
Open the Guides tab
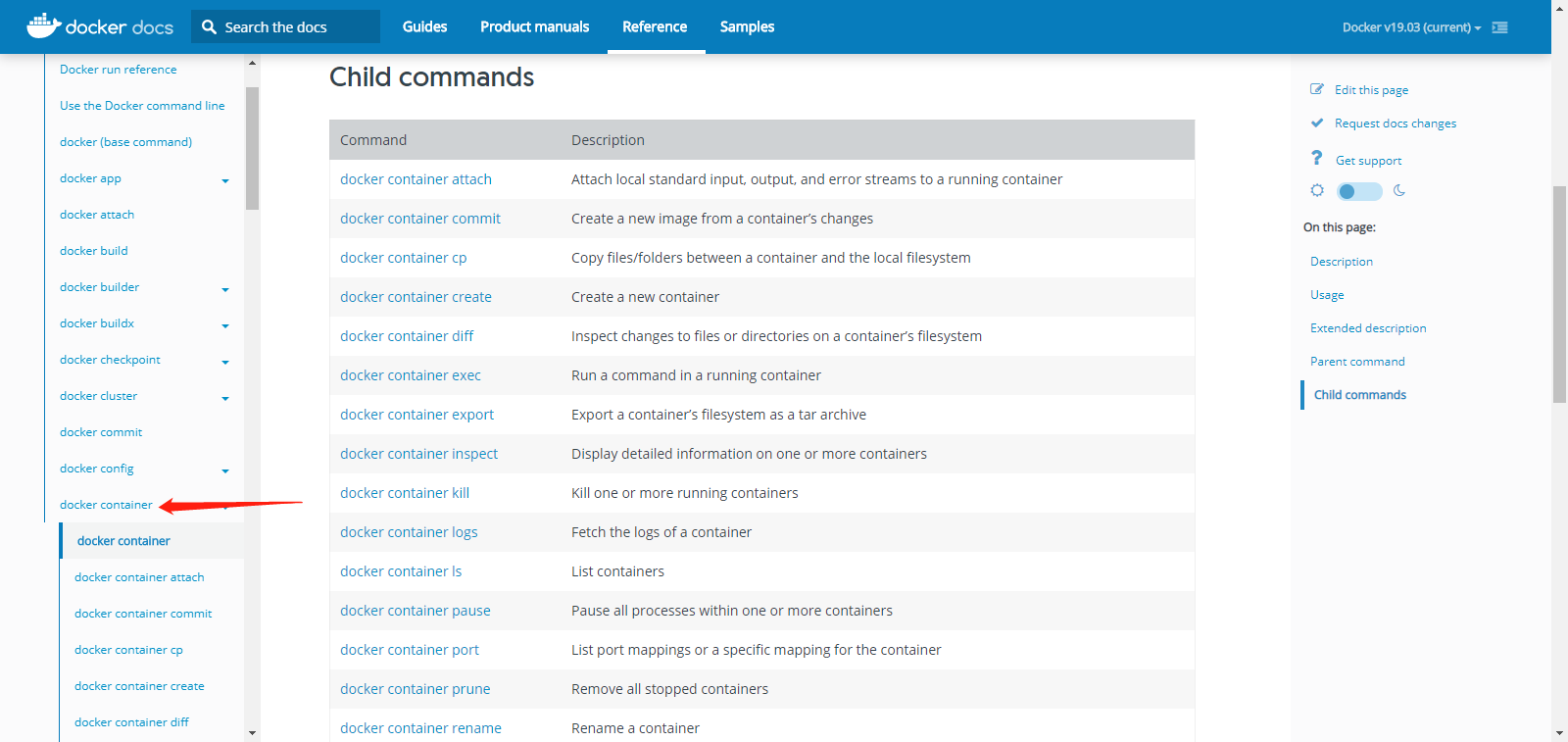[x=424, y=26]
